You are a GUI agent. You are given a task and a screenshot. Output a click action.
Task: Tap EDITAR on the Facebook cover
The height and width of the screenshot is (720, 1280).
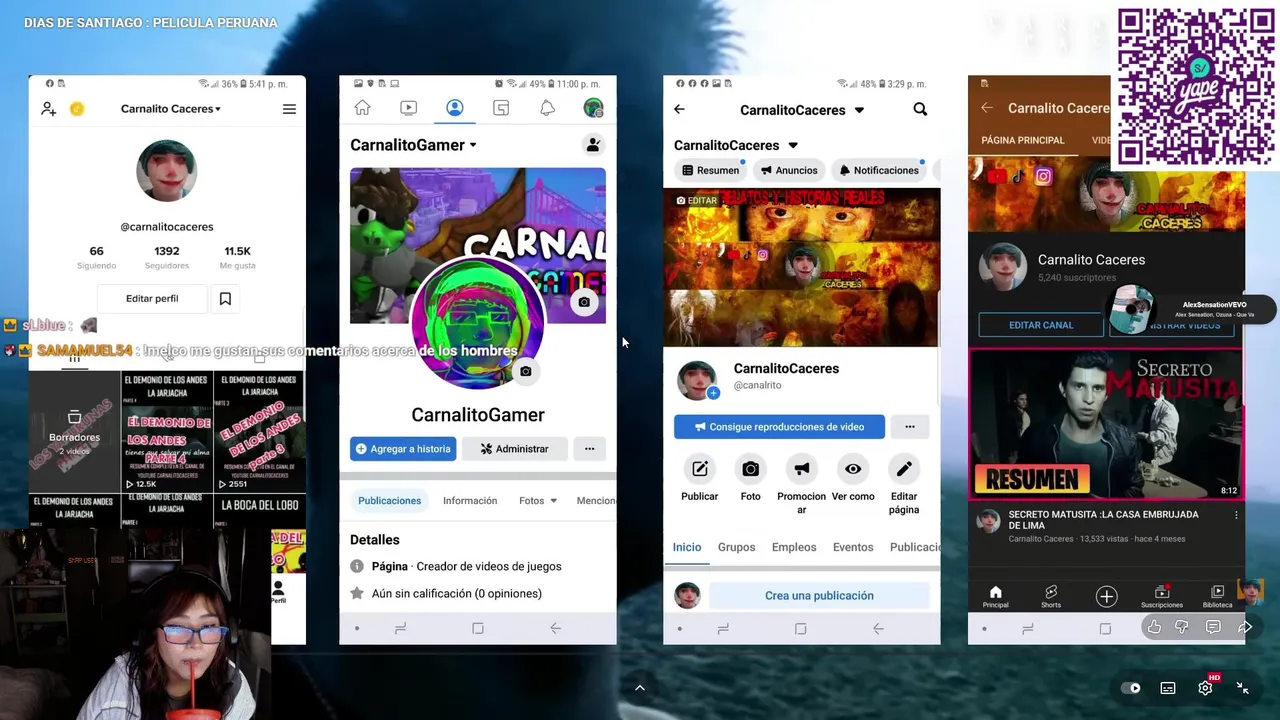[696, 201]
